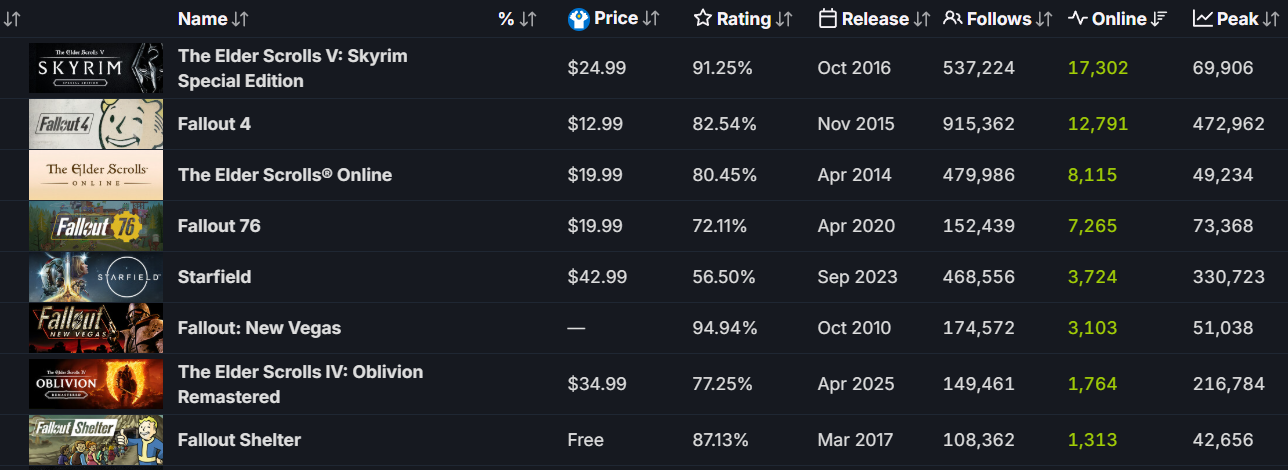Image resolution: width=1288 pixels, height=470 pixels.
Task: Click the price tag icon in Price header
Action: coord(578,19)
